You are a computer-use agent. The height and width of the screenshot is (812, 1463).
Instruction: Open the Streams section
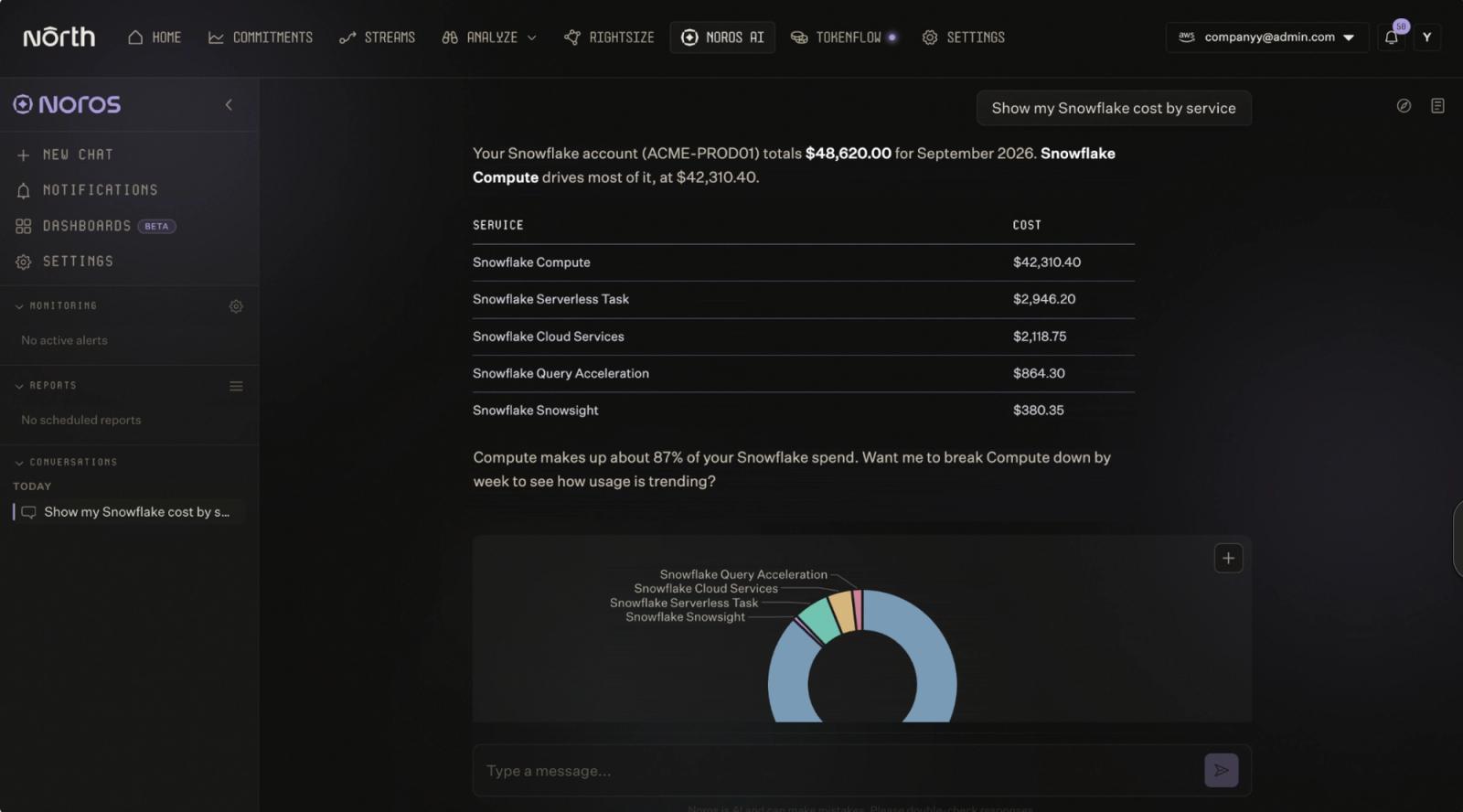377,37
